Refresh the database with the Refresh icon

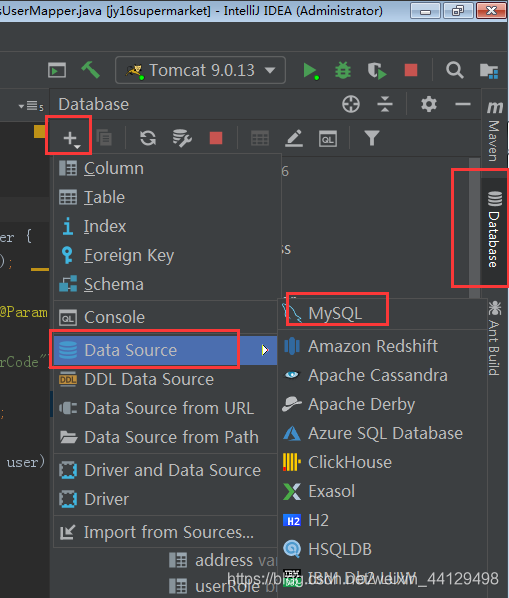pyautogui.click(x=148, y=138)
